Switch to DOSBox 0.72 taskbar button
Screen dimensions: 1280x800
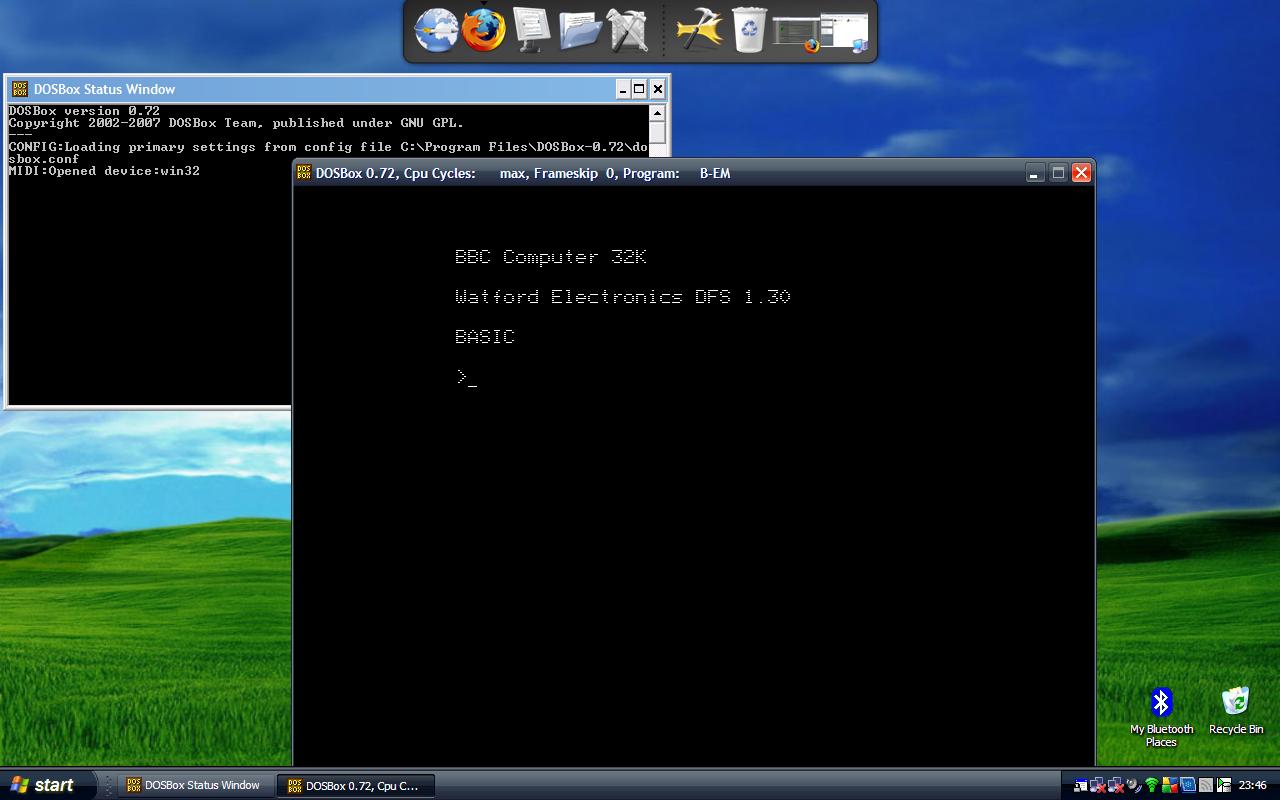coord(355,785)
